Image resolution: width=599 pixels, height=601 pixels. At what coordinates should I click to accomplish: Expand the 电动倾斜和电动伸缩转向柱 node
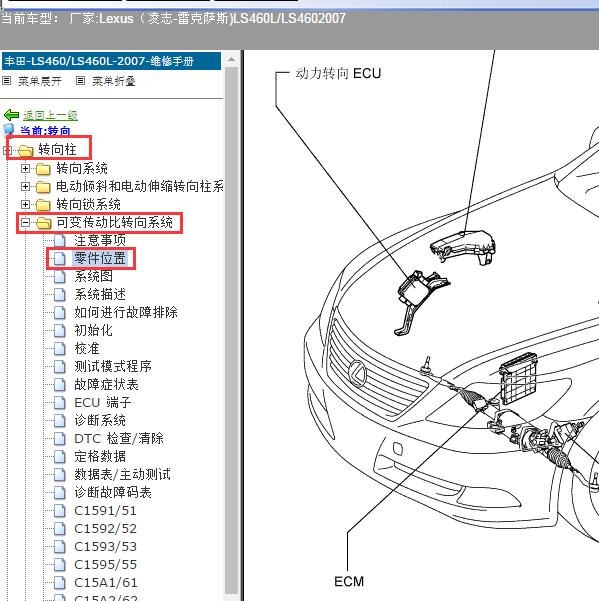pos(25,187)
